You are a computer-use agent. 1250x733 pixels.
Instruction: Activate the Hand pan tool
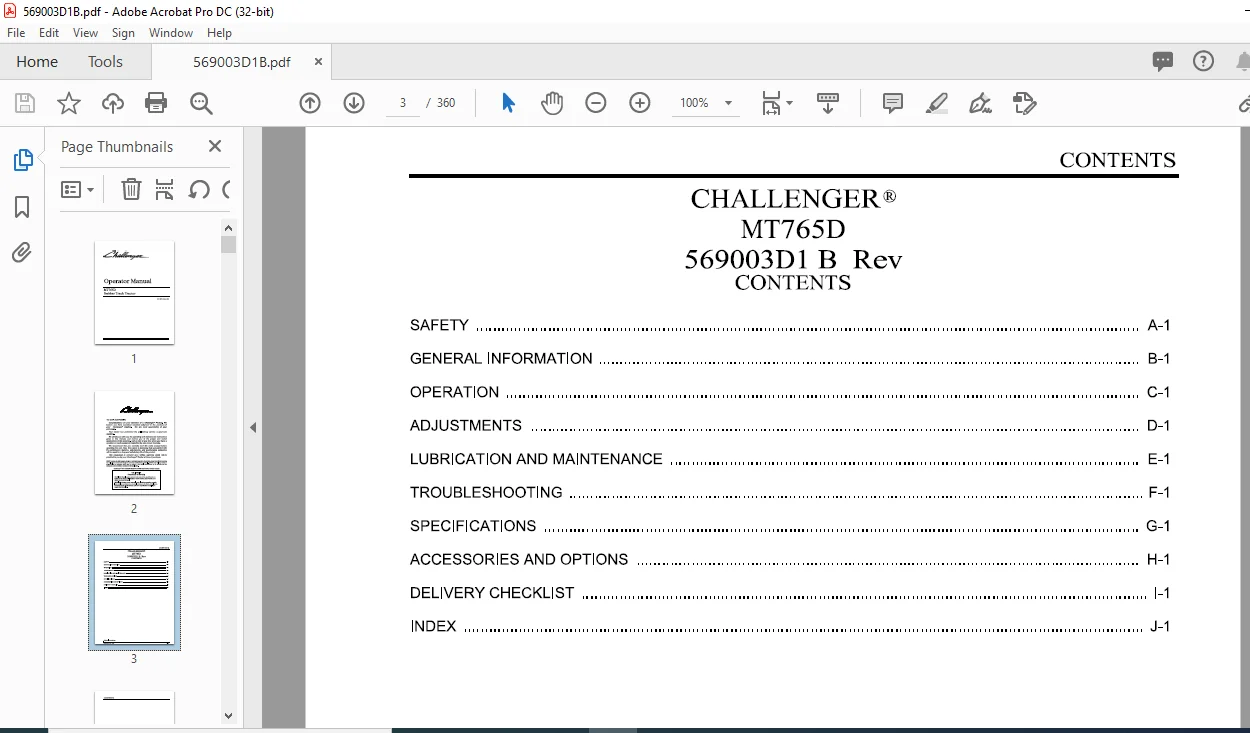pyautogui.click(x=552, y=103)
